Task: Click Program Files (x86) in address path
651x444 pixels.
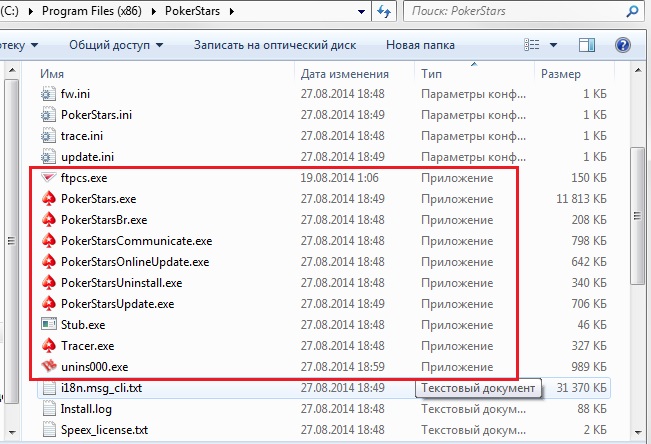Action: pos(92,11)
